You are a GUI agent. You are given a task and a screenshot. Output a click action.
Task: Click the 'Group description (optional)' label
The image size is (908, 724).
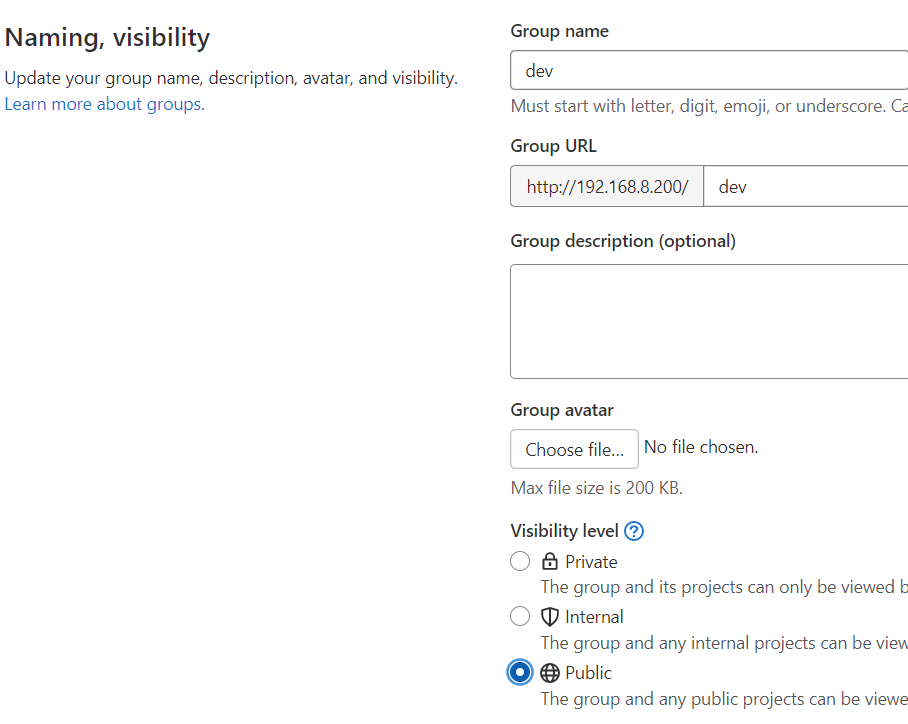623,241
